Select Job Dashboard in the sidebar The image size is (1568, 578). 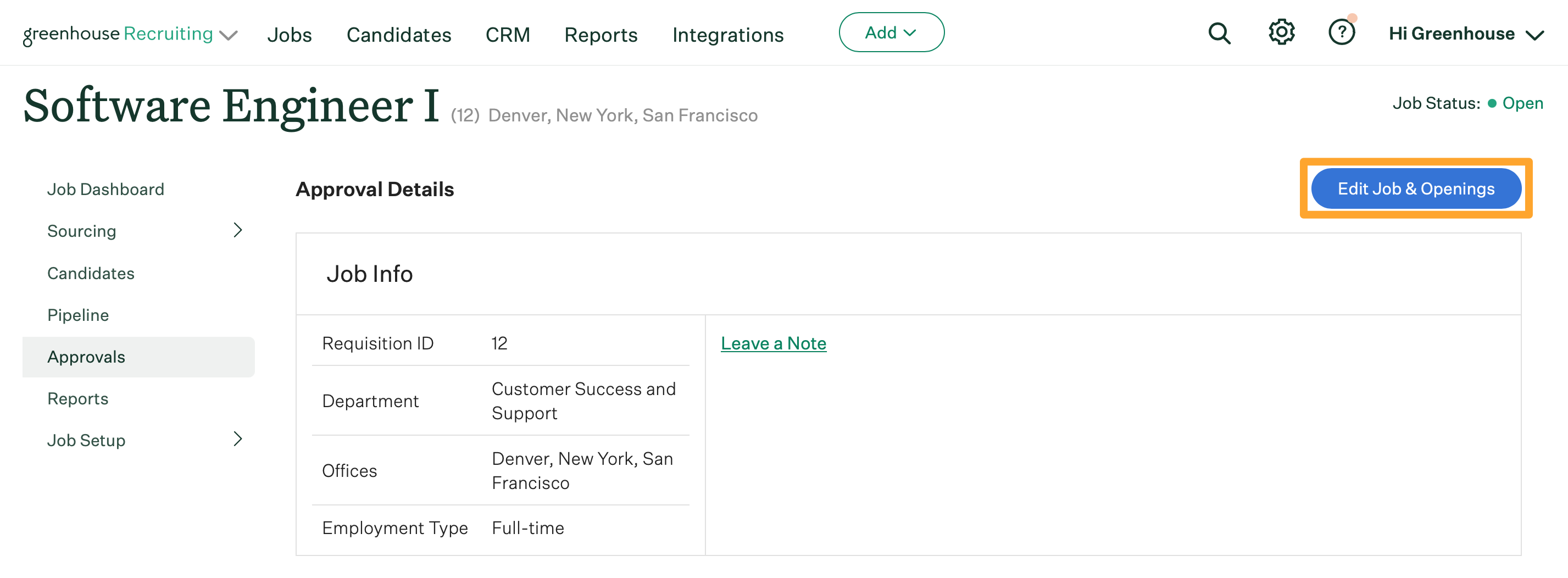pyautogui.click(x=106, y=189)
